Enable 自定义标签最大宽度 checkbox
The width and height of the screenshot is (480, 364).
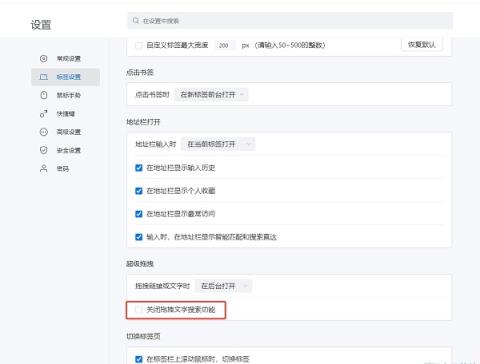(x=139, y=45)
